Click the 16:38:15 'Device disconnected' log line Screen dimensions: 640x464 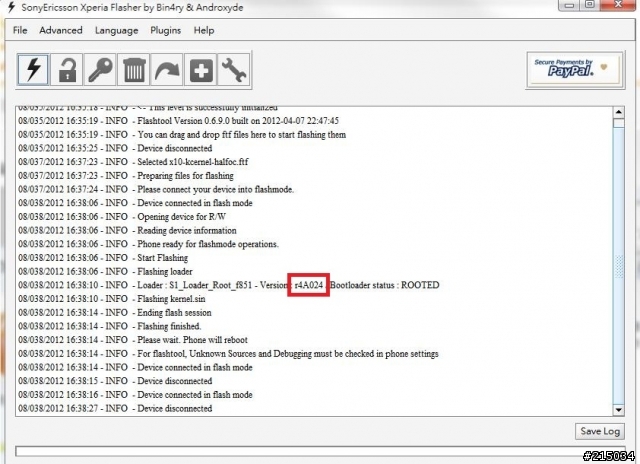tap(115, 381)
